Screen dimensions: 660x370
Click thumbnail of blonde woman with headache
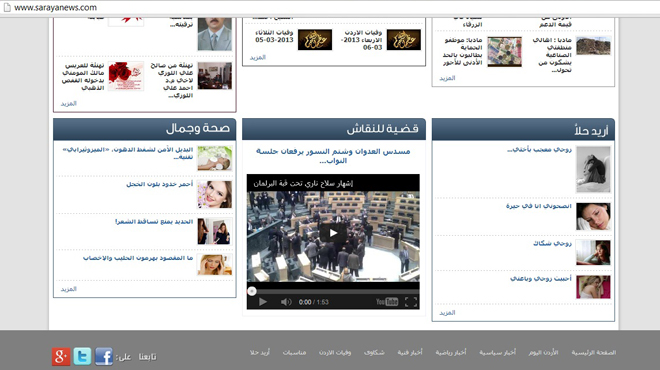coord(215,264)
